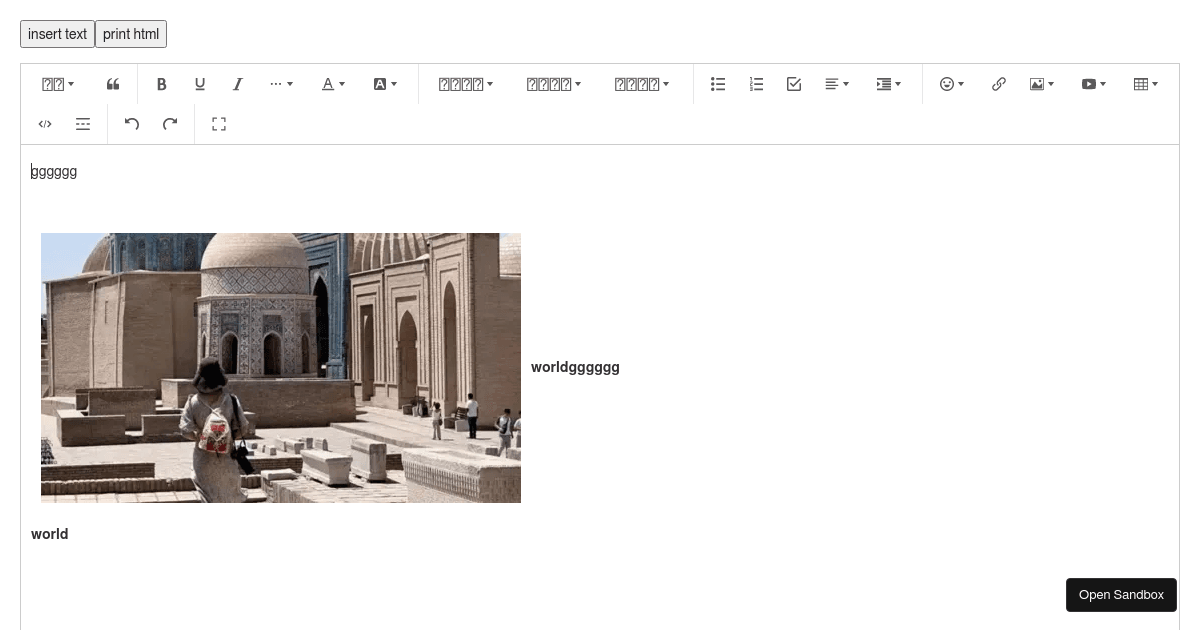The height and width of the screenshot is (630, 1200).
Task: Open the emoji picker dropdown
Action: coord(952,84)
